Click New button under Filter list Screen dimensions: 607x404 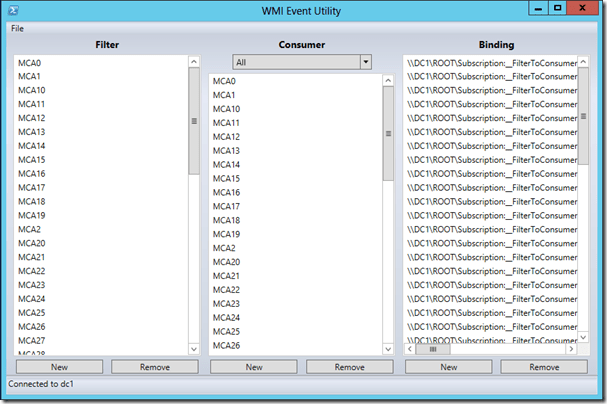60,367
